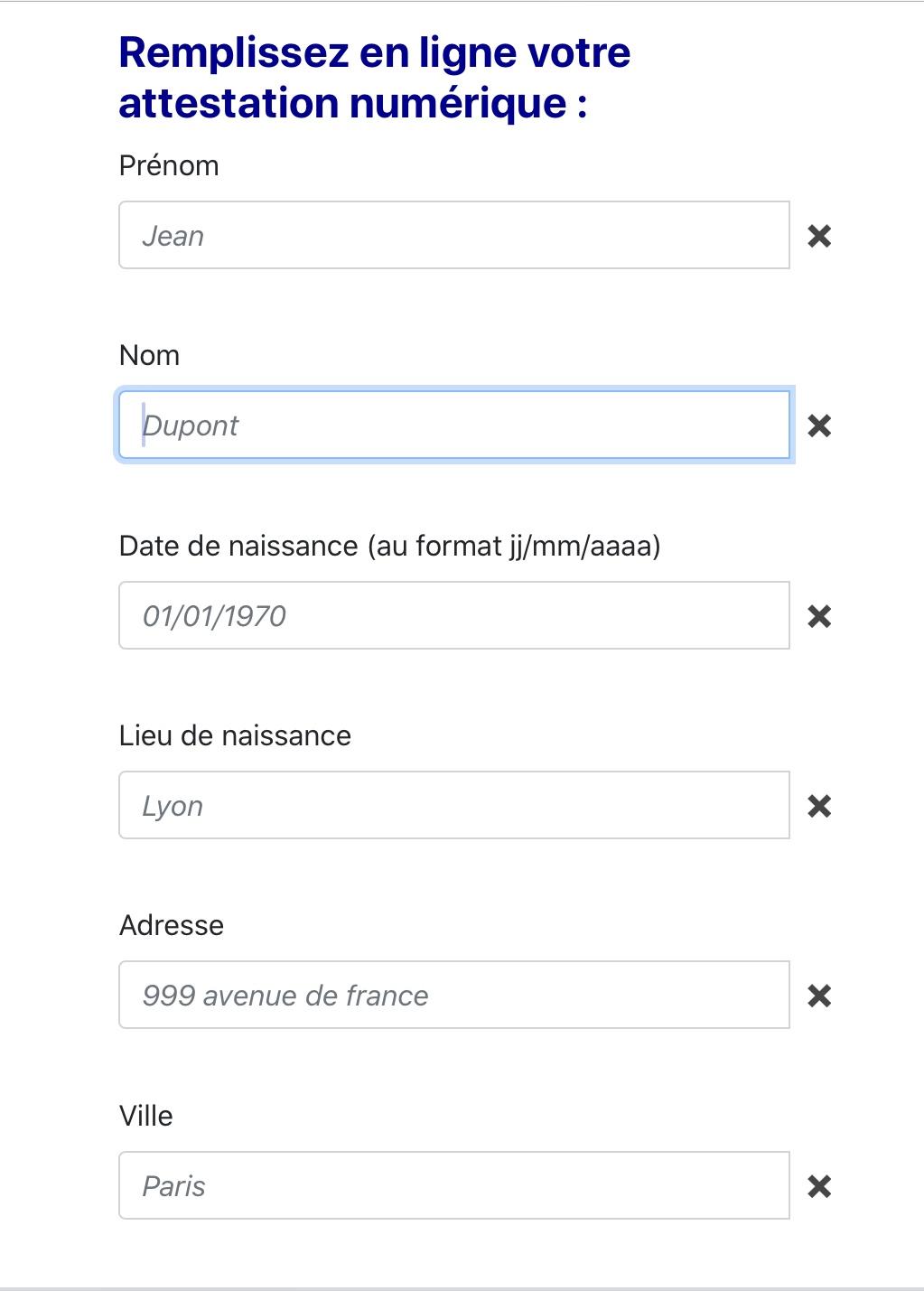
Task: Click the Ville label text
Action: pyautogui.click(x=146, y=1117)
